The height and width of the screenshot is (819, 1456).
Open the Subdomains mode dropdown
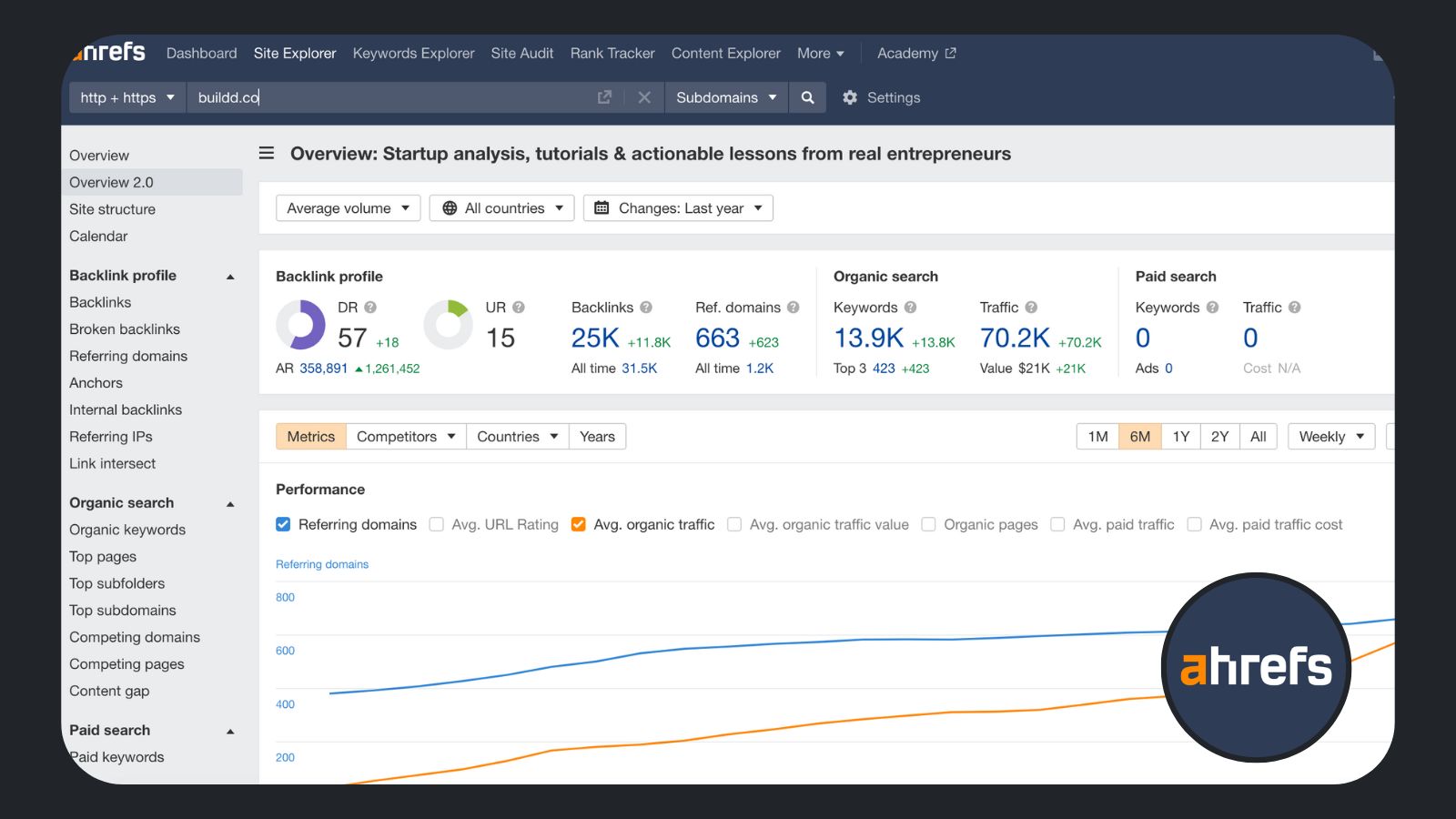coord(726,97)
